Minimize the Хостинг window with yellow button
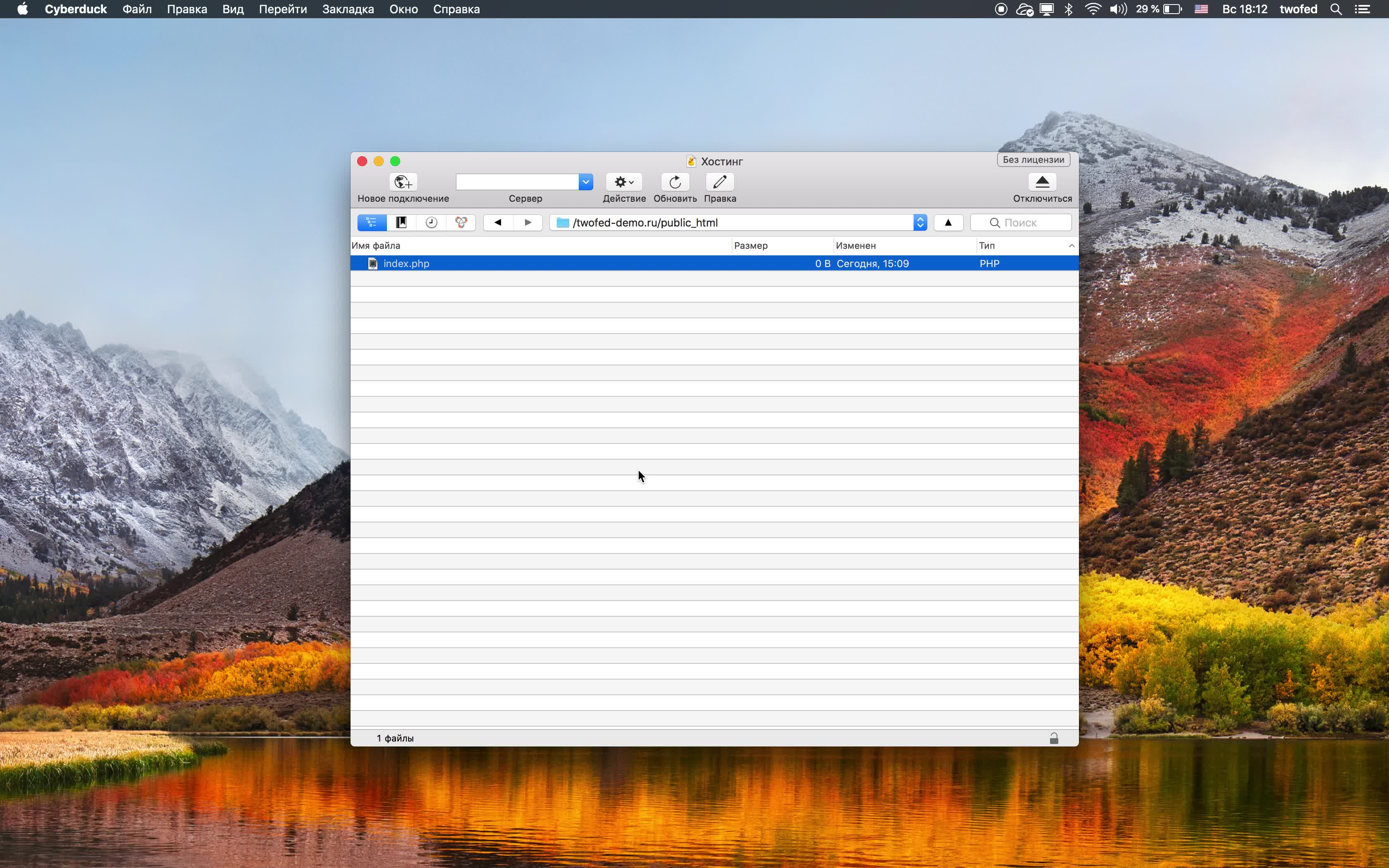Viewport: 1389px width, 868px height. pyautogui.click(x=378, y=161)
